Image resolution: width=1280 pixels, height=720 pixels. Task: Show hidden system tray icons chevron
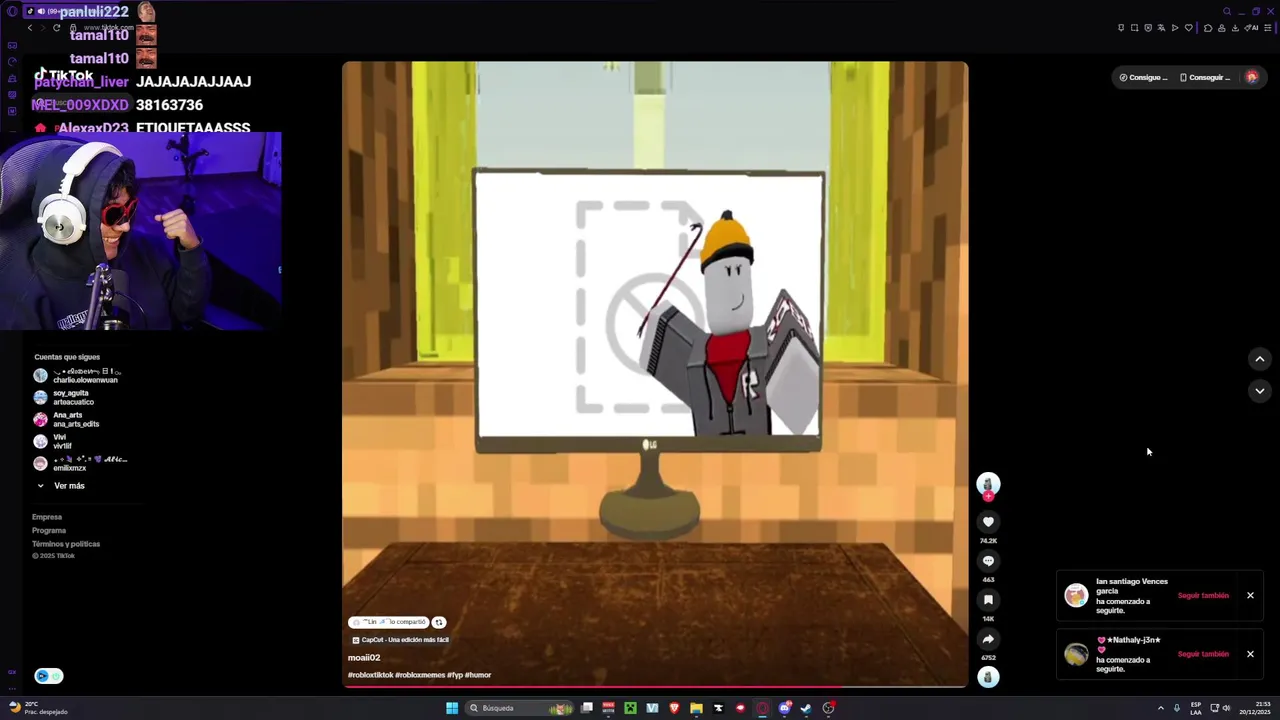tap(1160, 708)
